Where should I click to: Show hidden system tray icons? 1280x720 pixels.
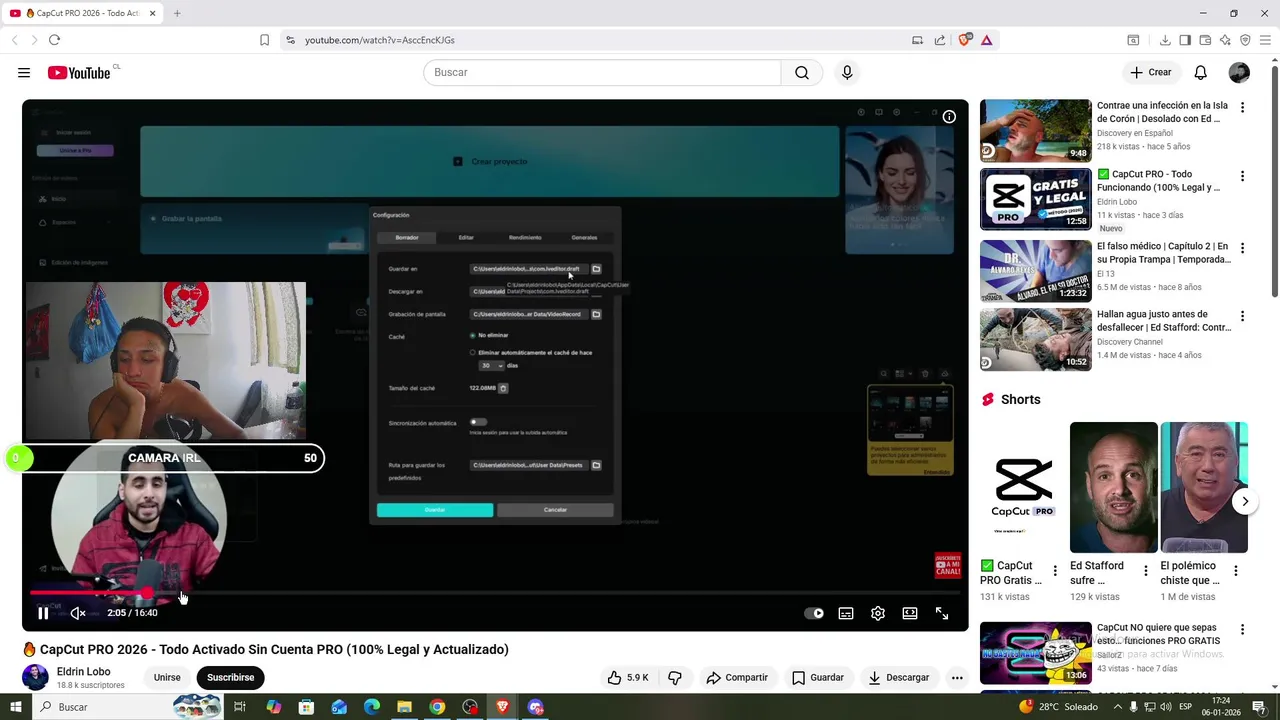(x=1118, y=707)
